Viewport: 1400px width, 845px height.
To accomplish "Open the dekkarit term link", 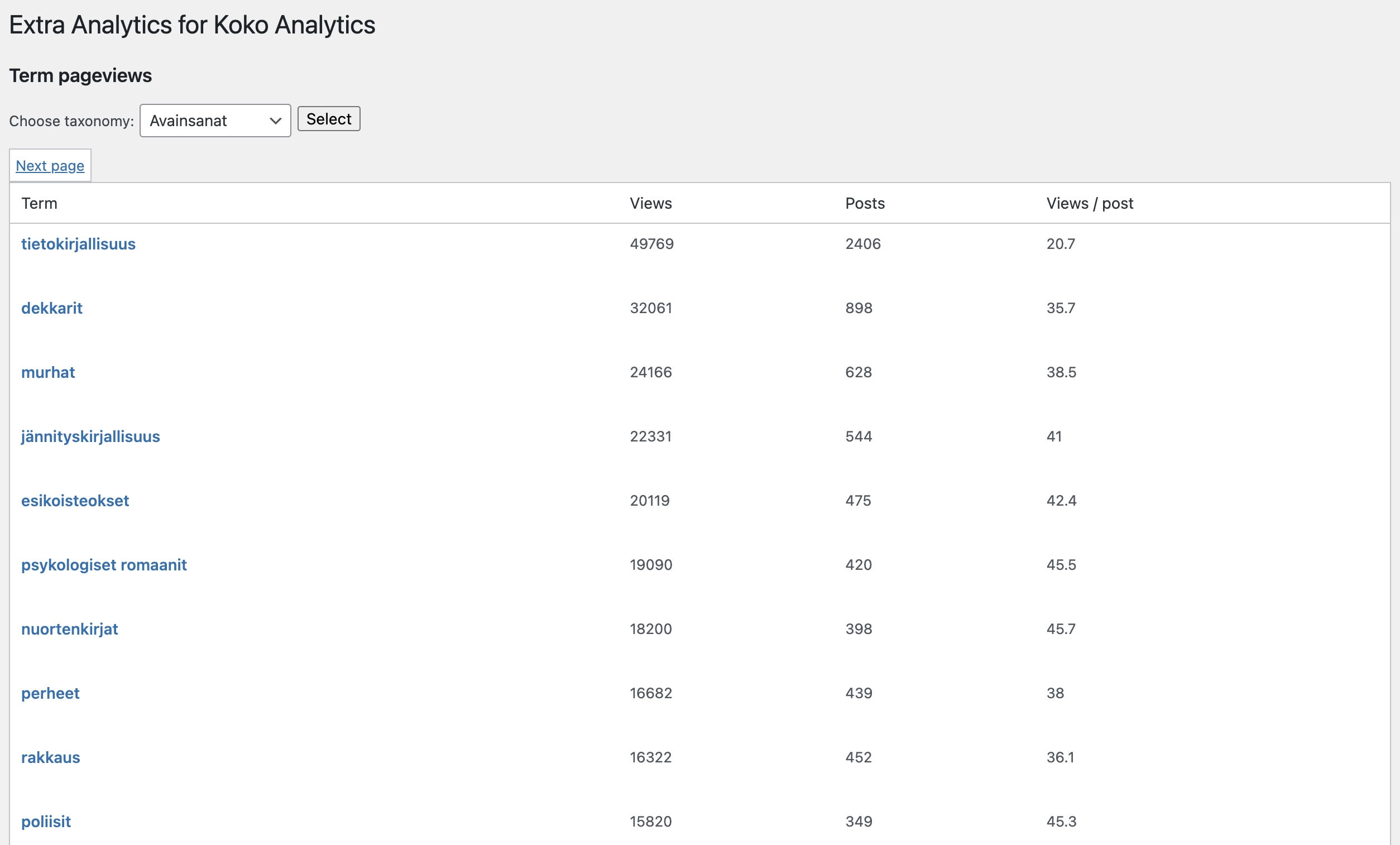I will (x=52, y=308).
